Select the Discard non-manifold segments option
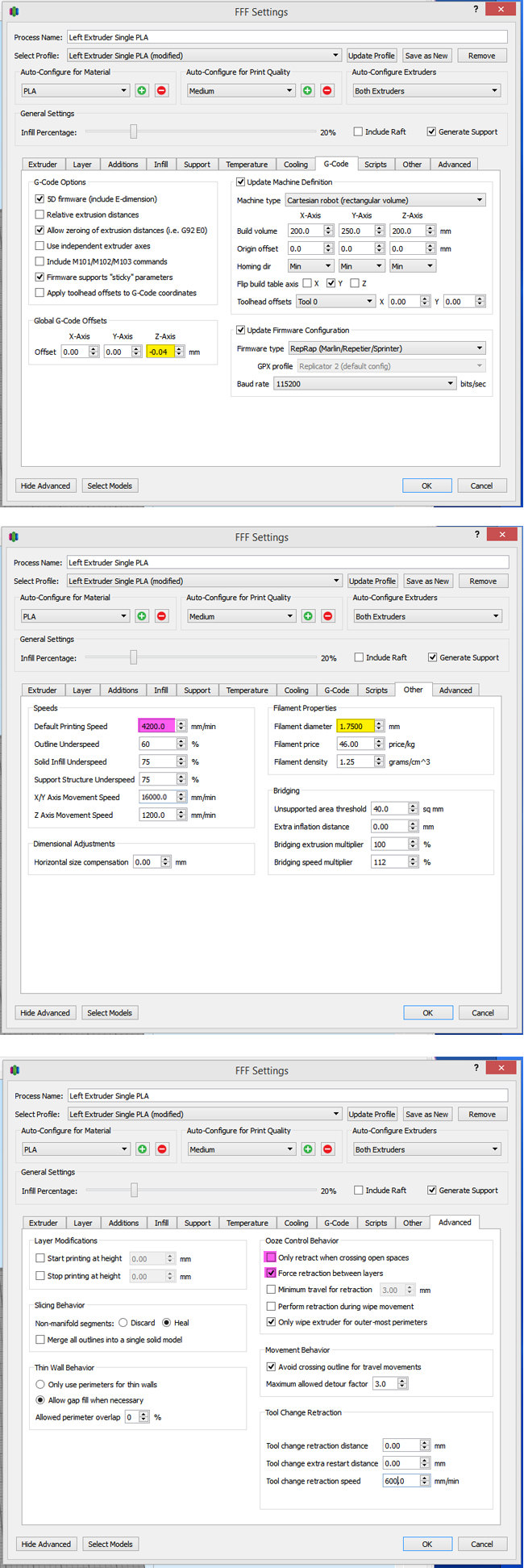524x1568 pixels. pyautogui.click(x=123, y=1323)
